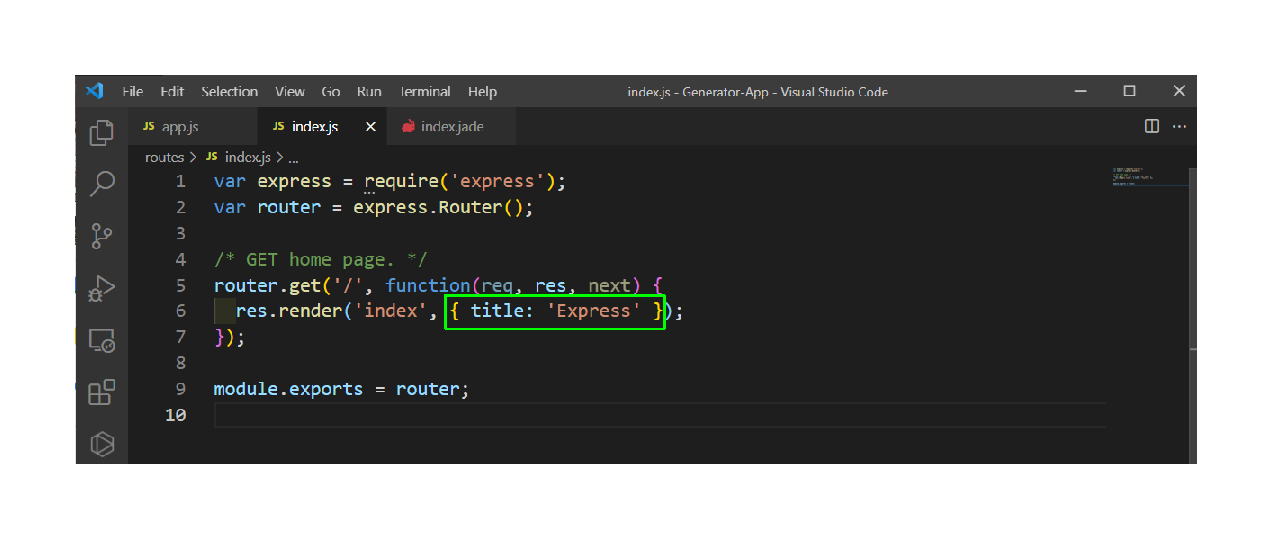The height and width of the screenshot is (539, 1272).
Task: Open the Extensions view
Action: pos(102,392)
